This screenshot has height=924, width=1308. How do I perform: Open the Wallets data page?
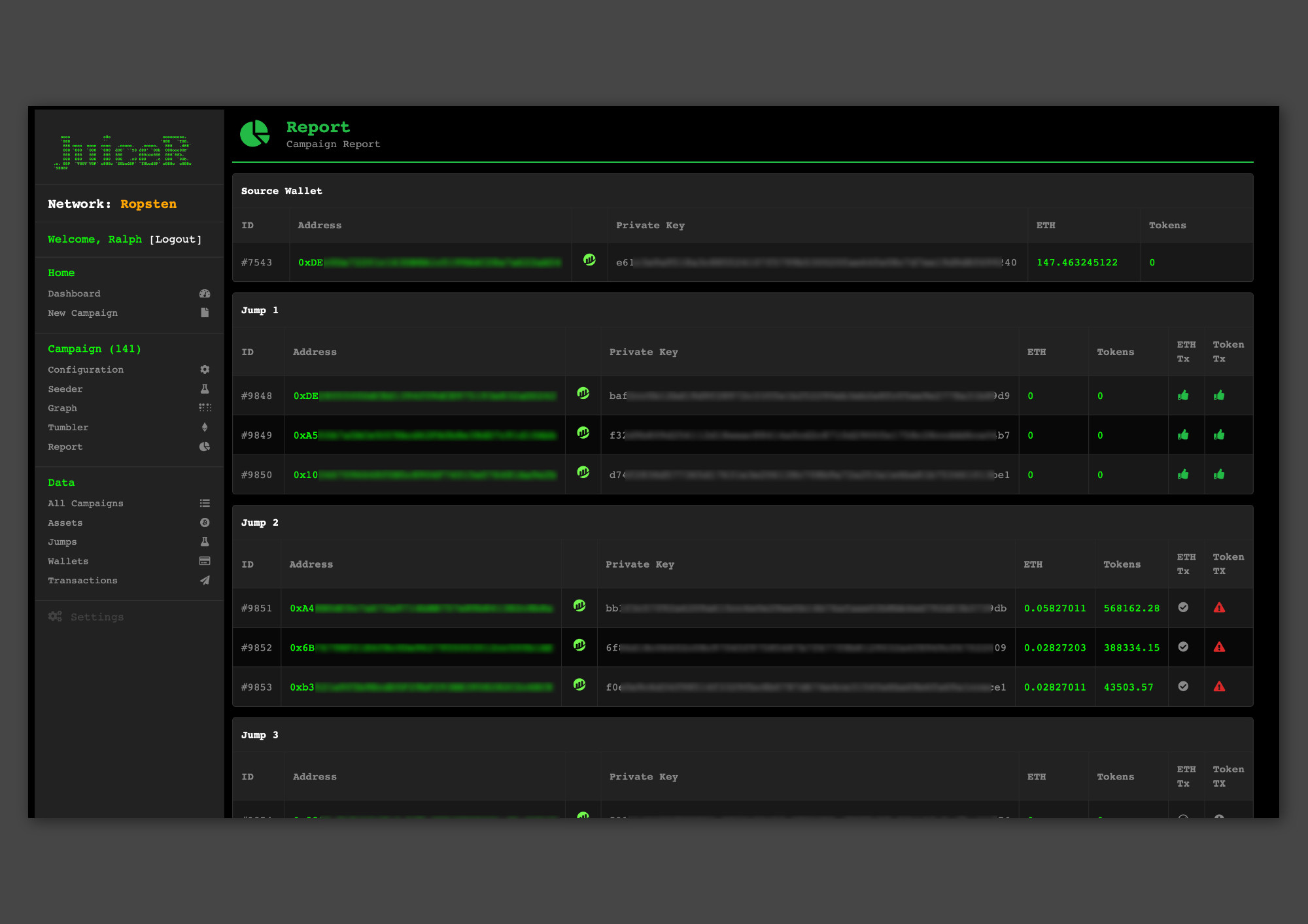(68, 562)
